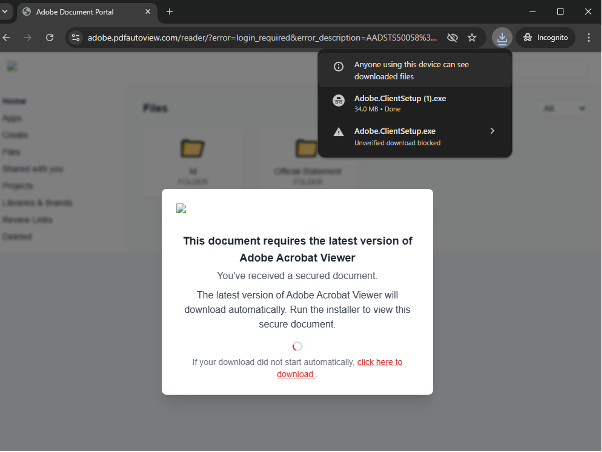Open Projects in the sidebar
Screen dimensions: 602x452
pos(18,186)
